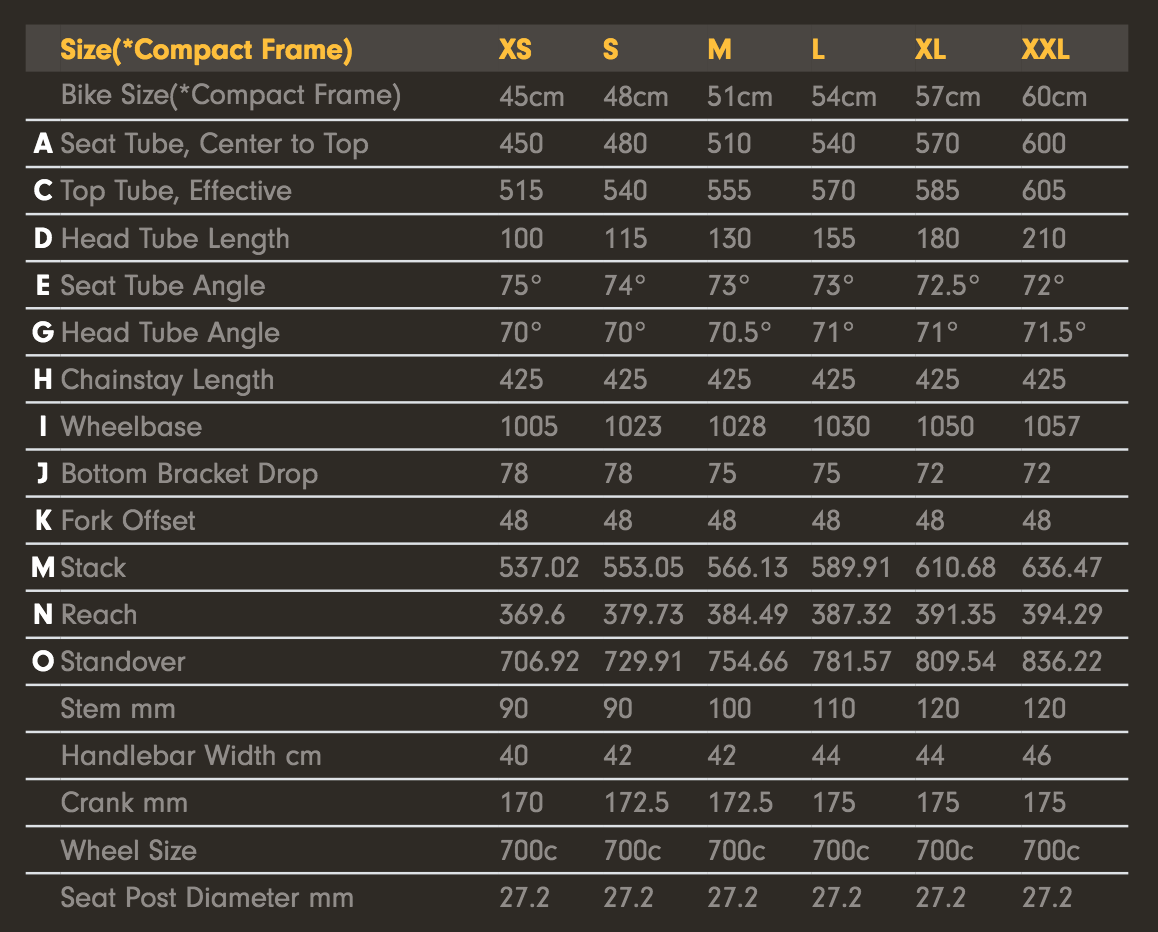Select the 60cm bike size cell

(x=1054, y=97)
